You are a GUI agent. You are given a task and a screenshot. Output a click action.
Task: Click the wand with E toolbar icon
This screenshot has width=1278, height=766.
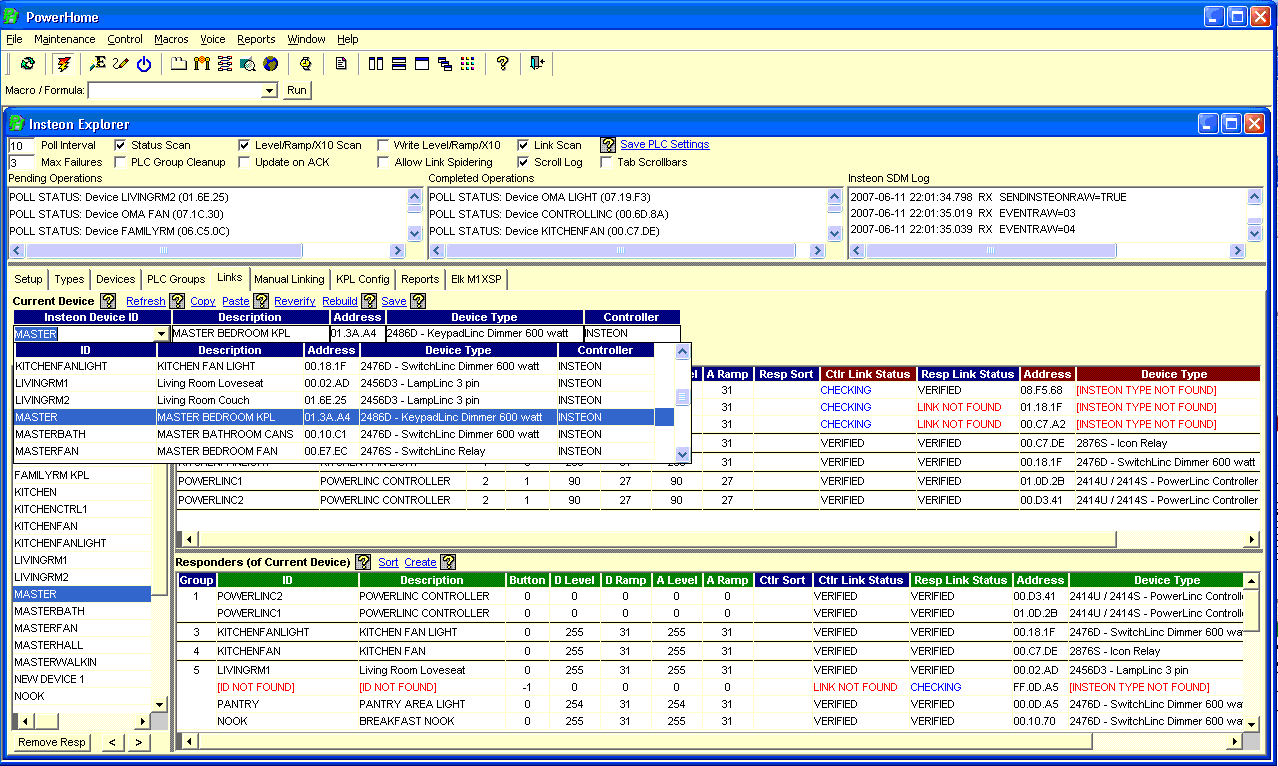(98, 64)
